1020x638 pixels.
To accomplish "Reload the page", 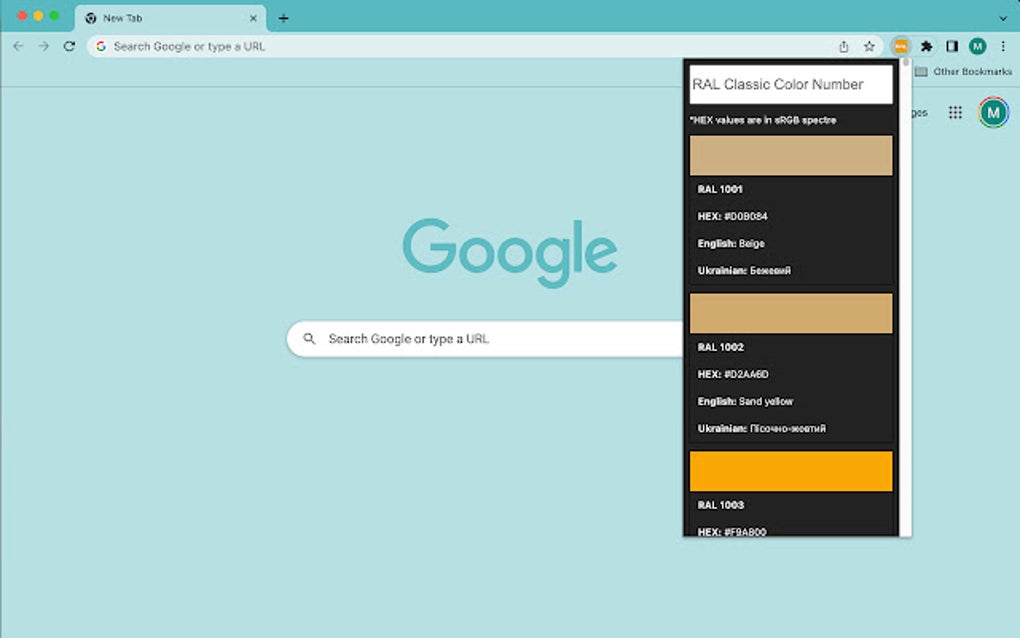I will [x=68, y=46].
